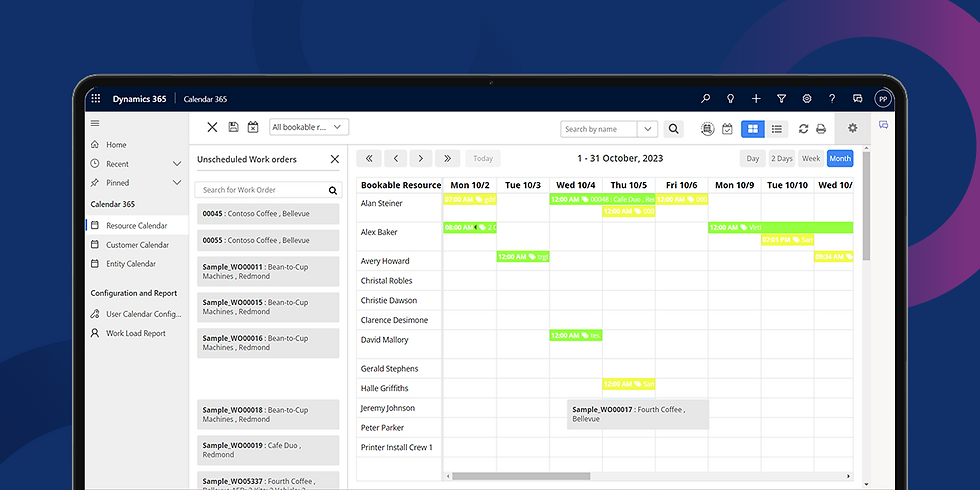This screenshot has width=980, height=490.
Task: Open the dropdown arrow beside Search by name
Action: click(648, 129)
